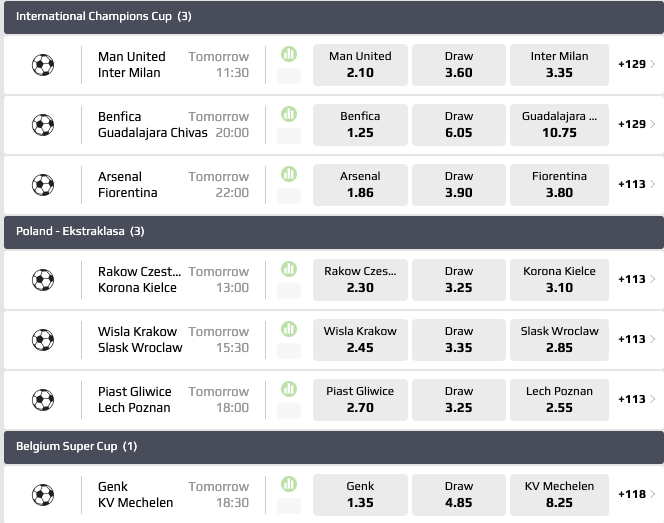Pick Lech Poznan to win at 2.55
The height and width of the screenshot is (523, 664).
(x=559, y=399)
